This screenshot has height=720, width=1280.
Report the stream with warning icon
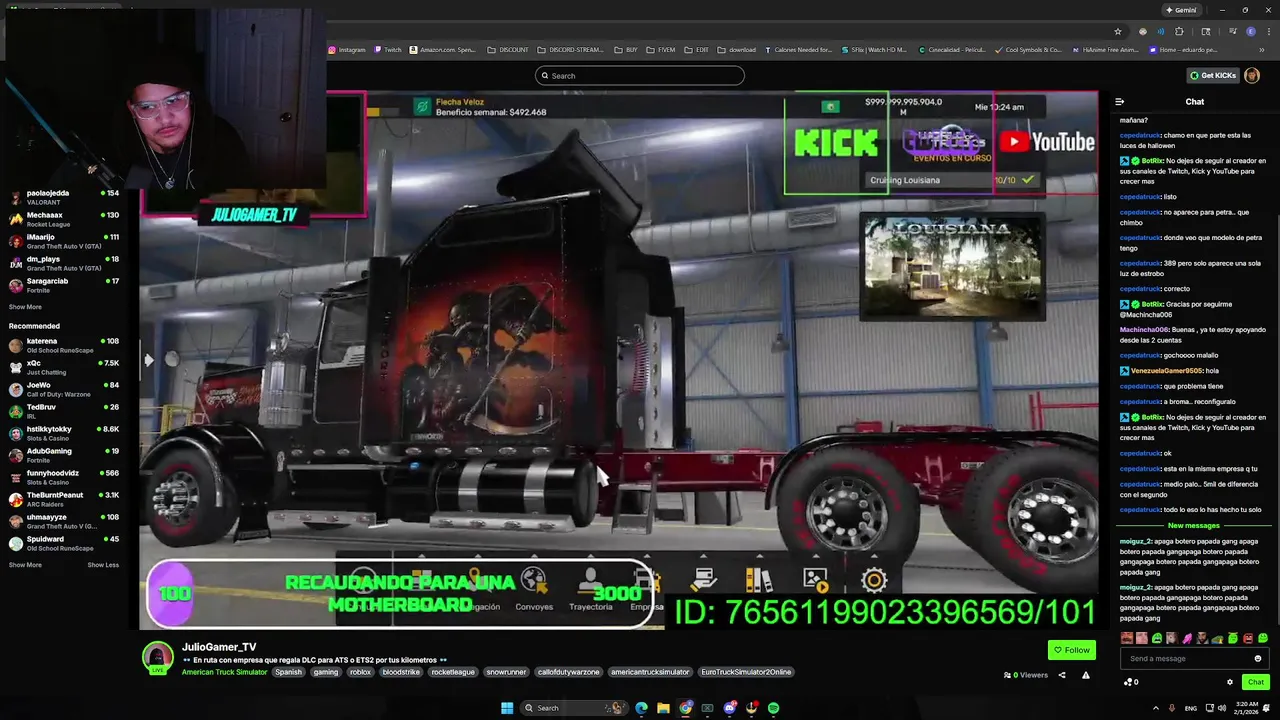click(1085, 675)
